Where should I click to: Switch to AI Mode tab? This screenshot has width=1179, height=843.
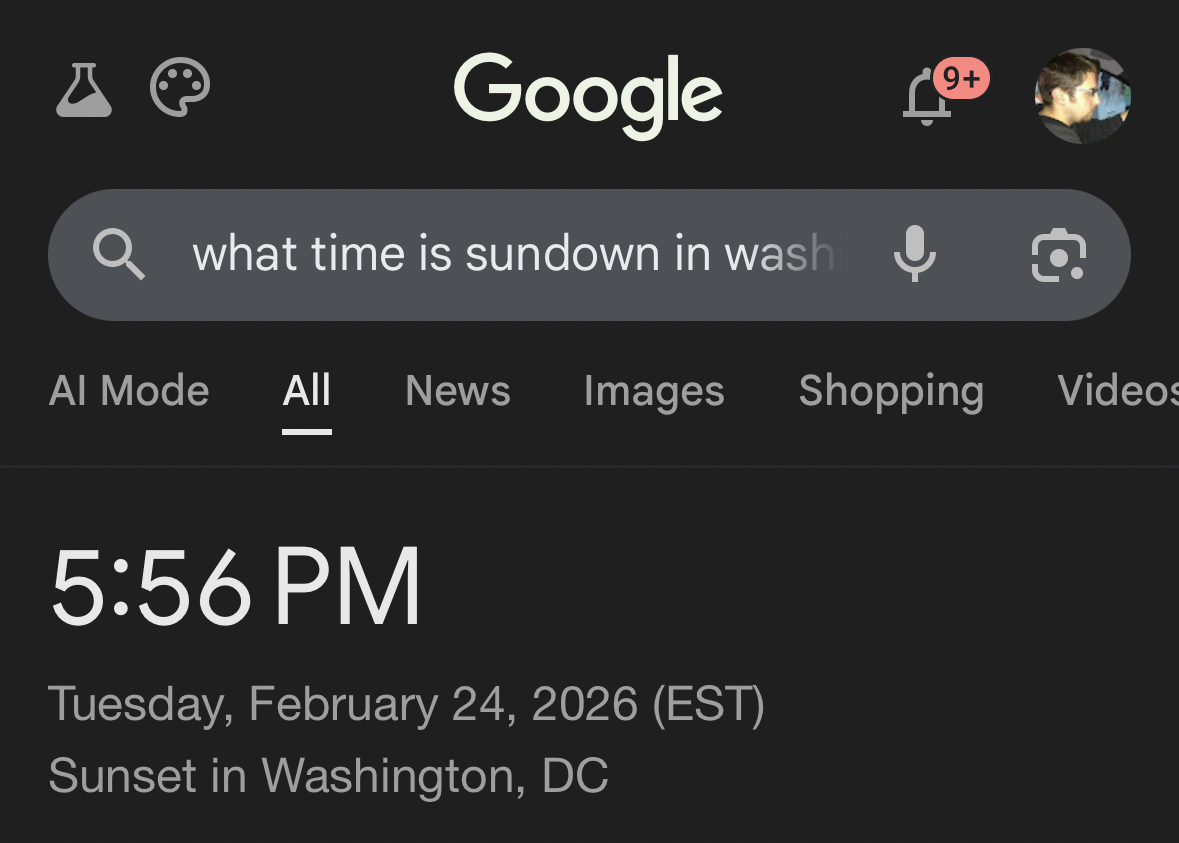[x=129, y=391]
